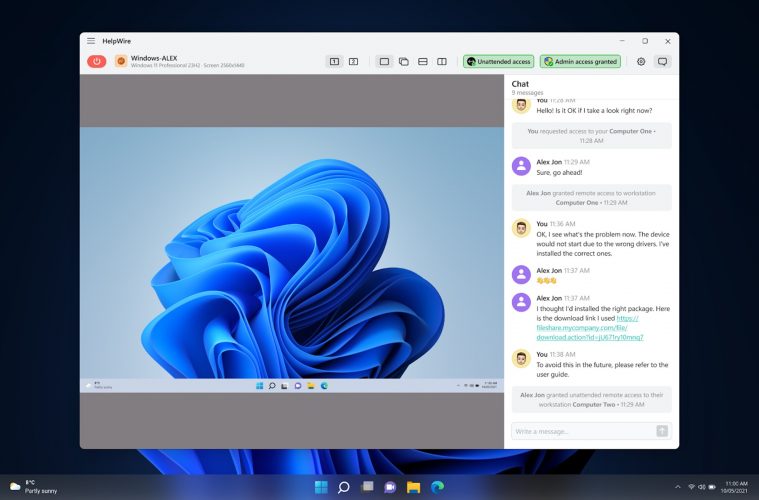Switch to remote monitor 1
The height and width of the screenshot is (500, 759).
334,61
